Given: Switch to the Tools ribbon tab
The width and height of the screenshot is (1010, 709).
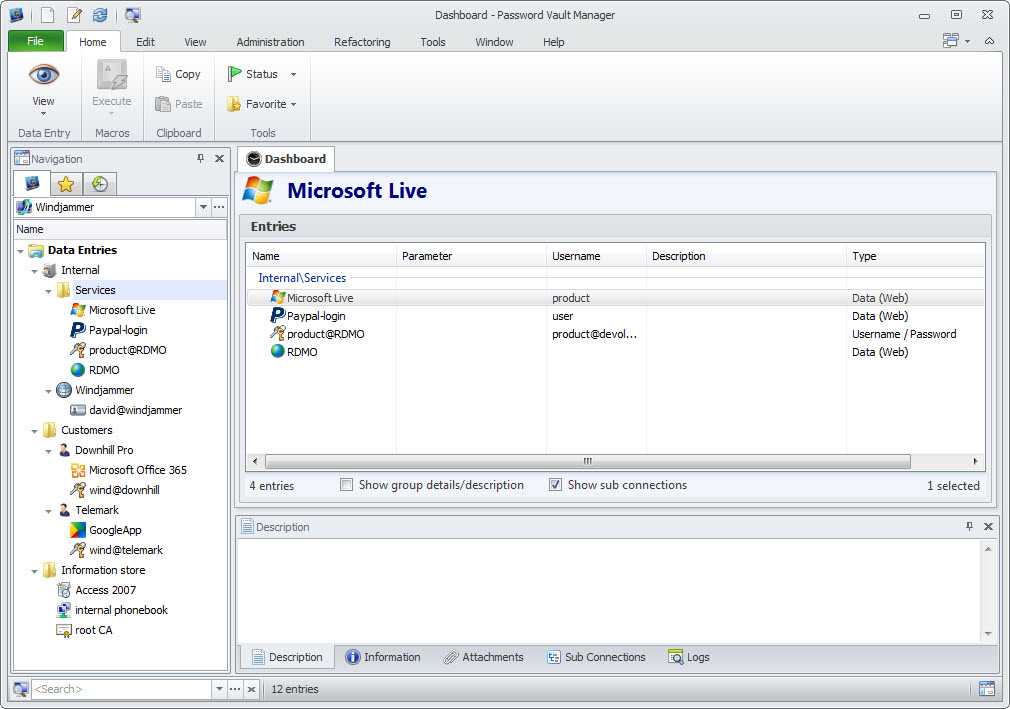Looking at the screenshot, I should click(x=433, y=42).
